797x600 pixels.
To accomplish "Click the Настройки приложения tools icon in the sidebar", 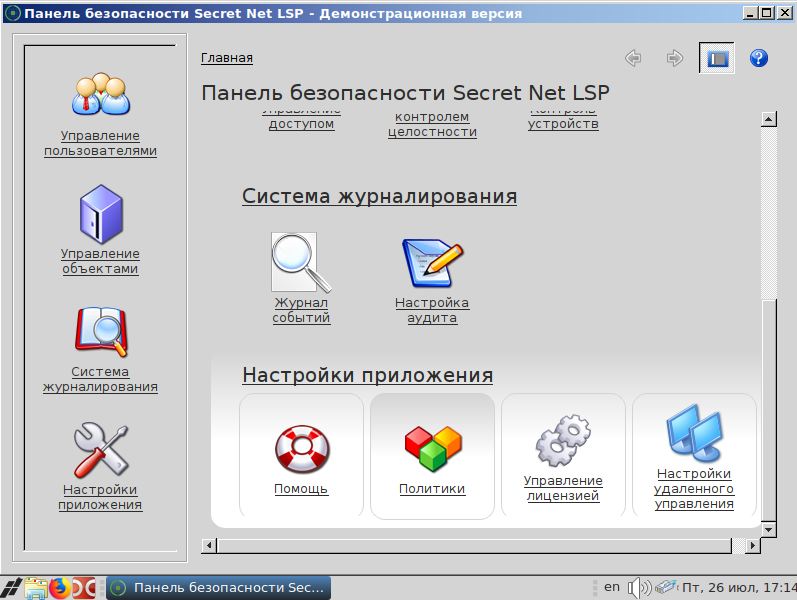I will coord(101,450).
